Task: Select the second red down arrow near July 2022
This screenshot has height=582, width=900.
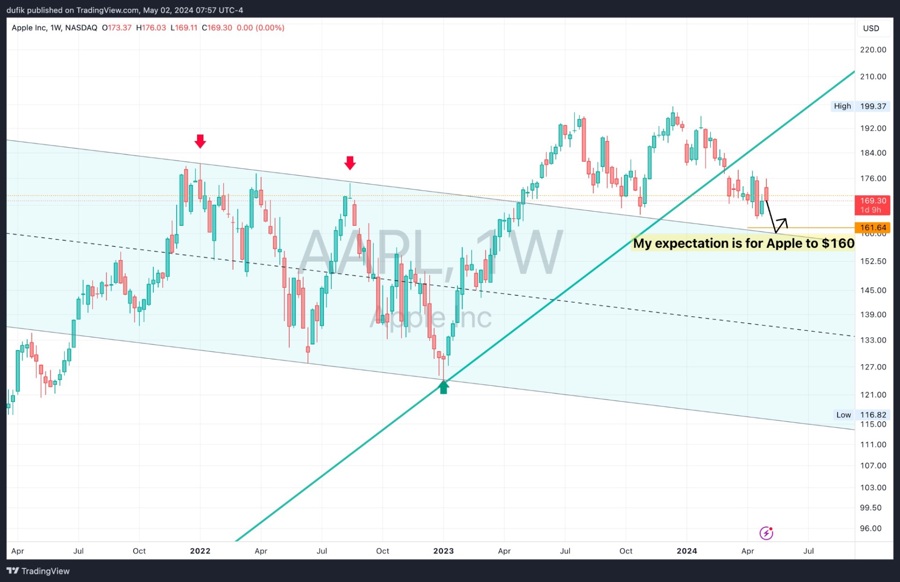Action: (350, 161)
